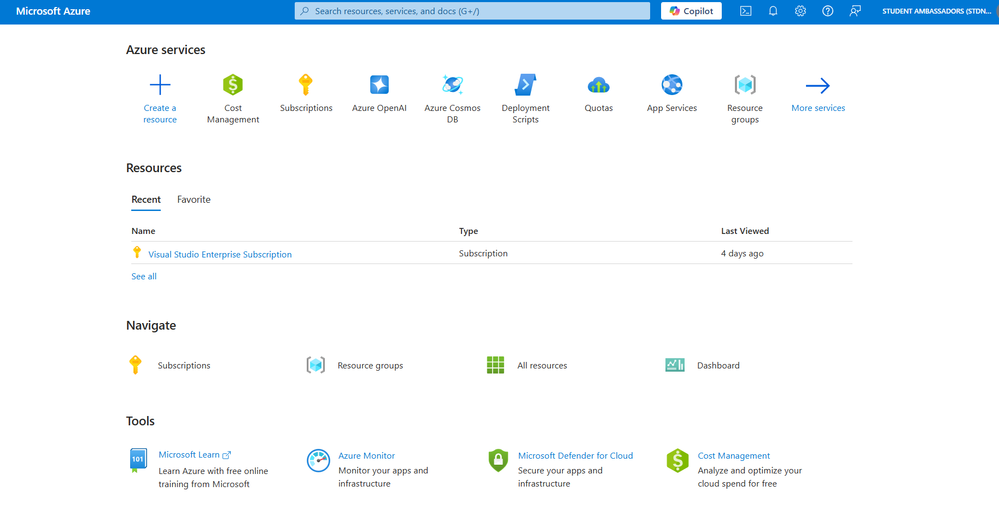Go to Subscriptions text under Navigate
999x516 pixels.
tap(184, 366)
